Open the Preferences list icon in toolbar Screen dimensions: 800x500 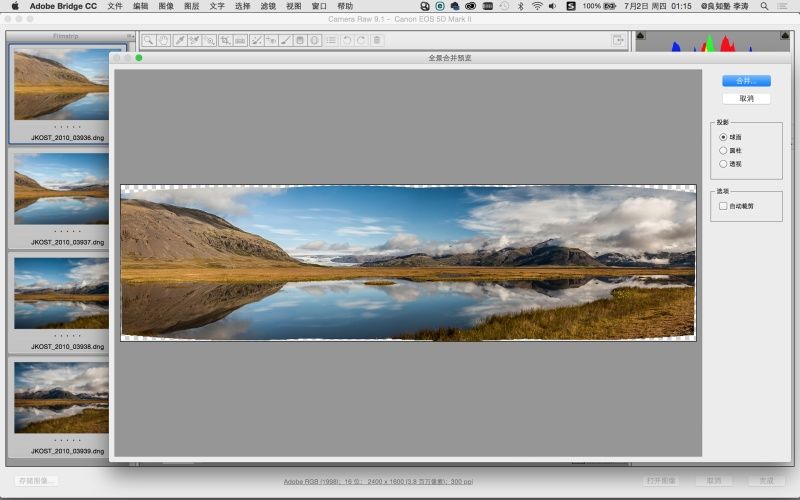click(331, 40)
